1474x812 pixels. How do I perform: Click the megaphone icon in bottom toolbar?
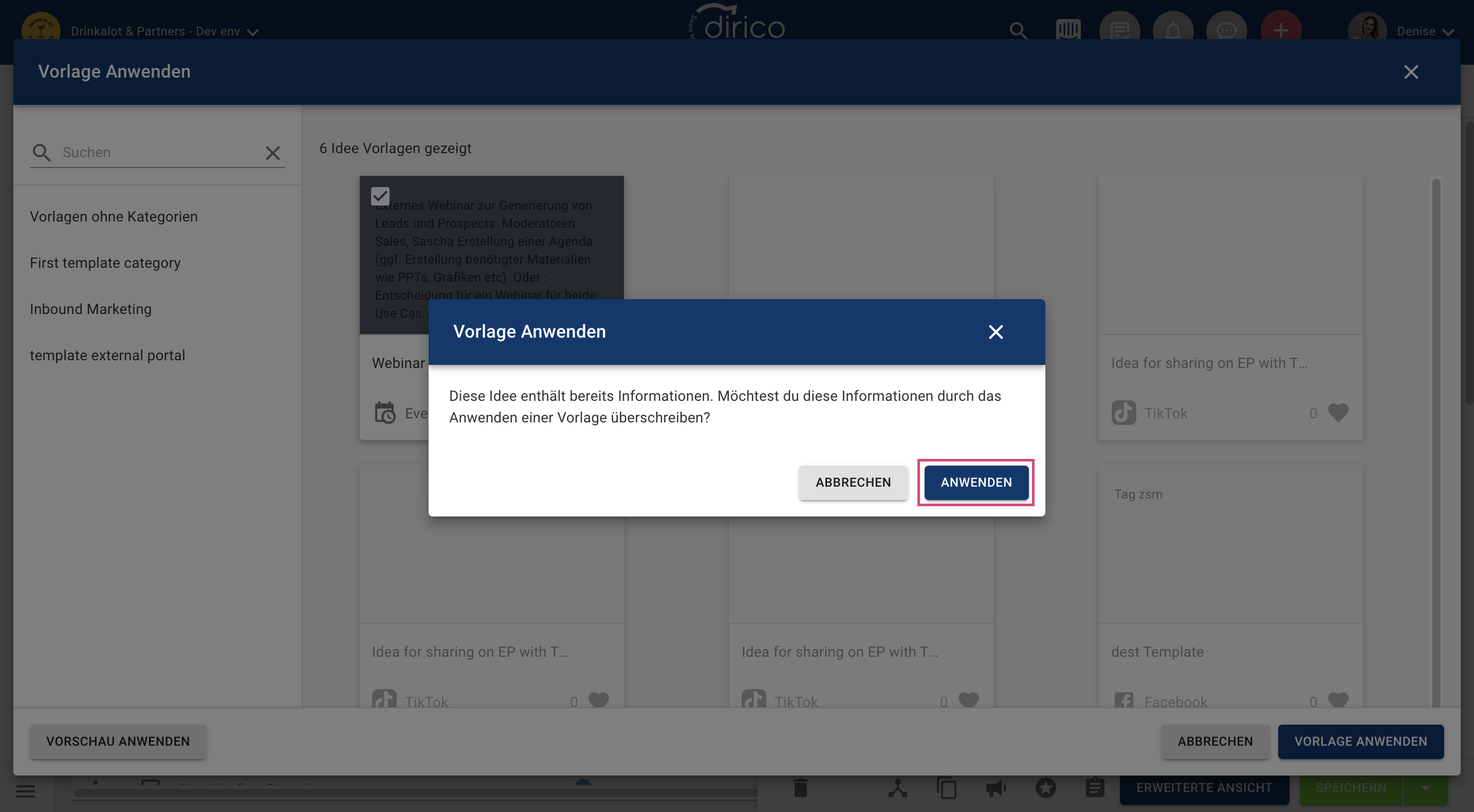996,788
